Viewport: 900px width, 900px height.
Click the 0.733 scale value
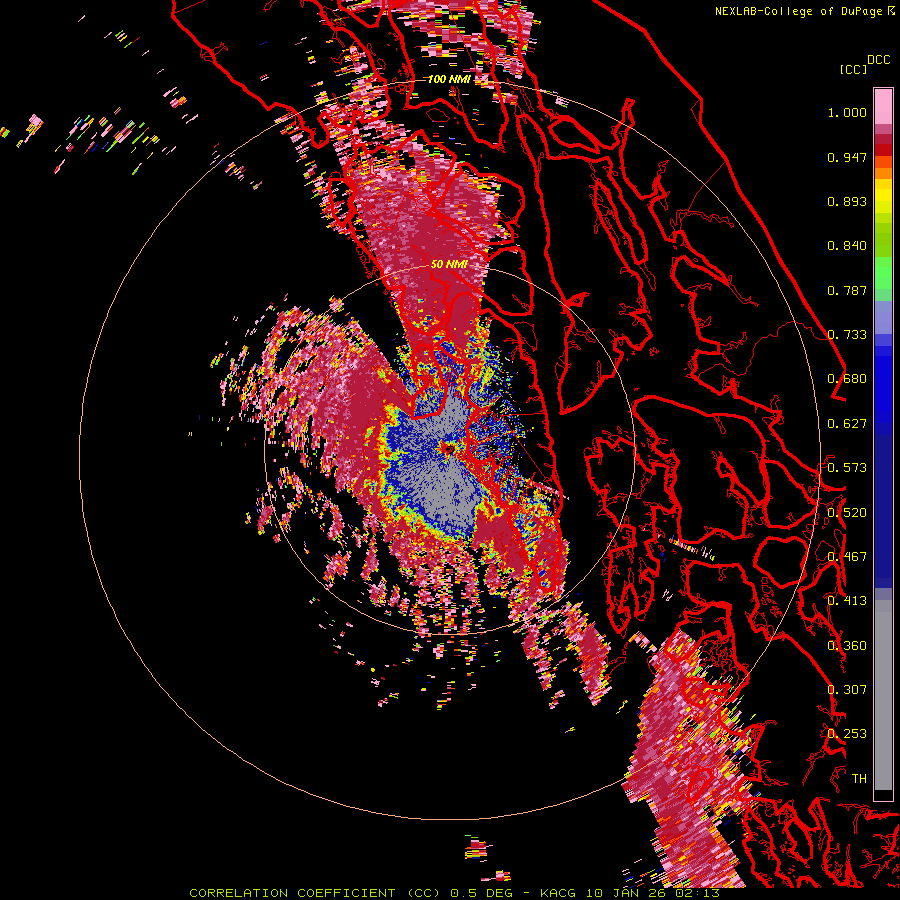coord(847,335)
